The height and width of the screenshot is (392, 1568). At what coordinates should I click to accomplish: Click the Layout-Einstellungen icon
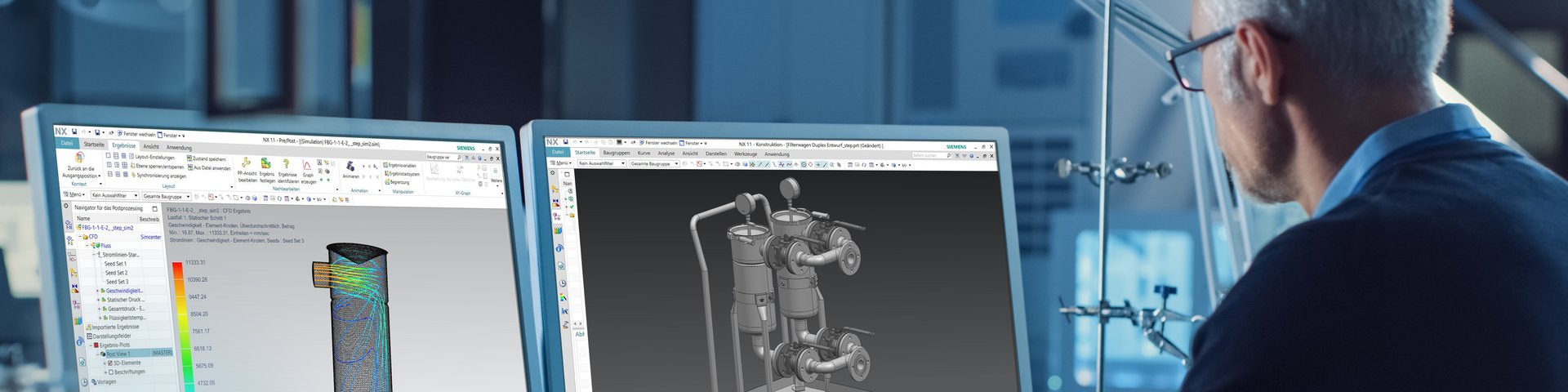pyautogui.click(x=131, y=156)
